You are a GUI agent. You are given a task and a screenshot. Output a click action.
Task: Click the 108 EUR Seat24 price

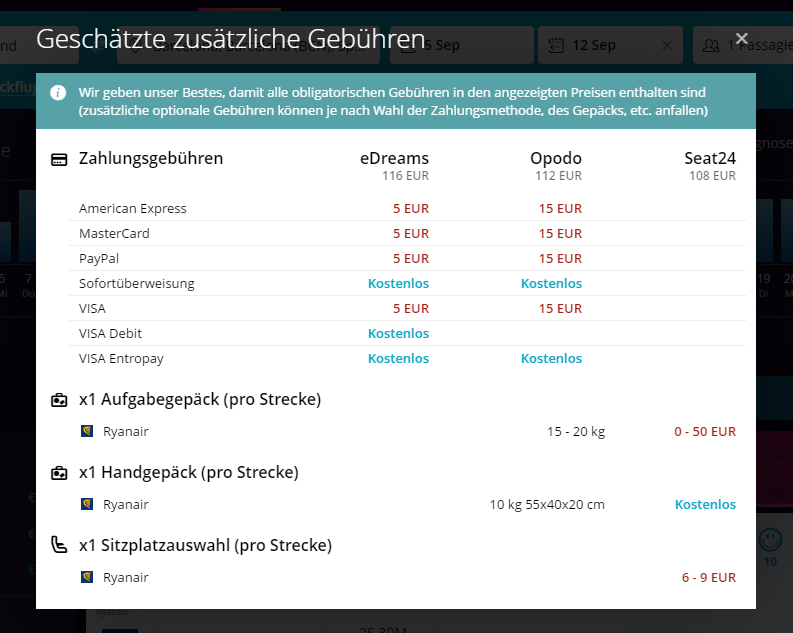[x=712, y=176]
